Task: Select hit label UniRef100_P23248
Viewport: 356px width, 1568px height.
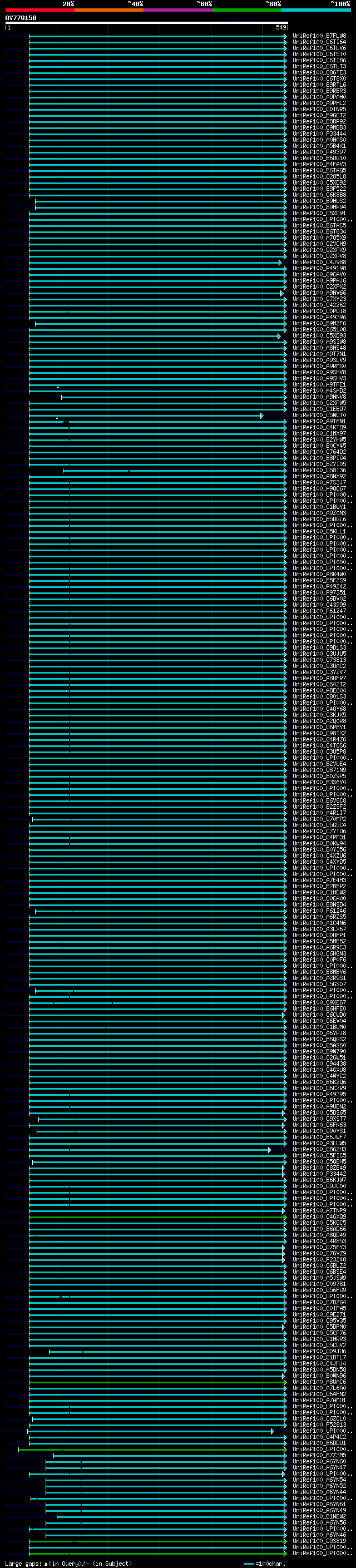Action: point(319,1260)
